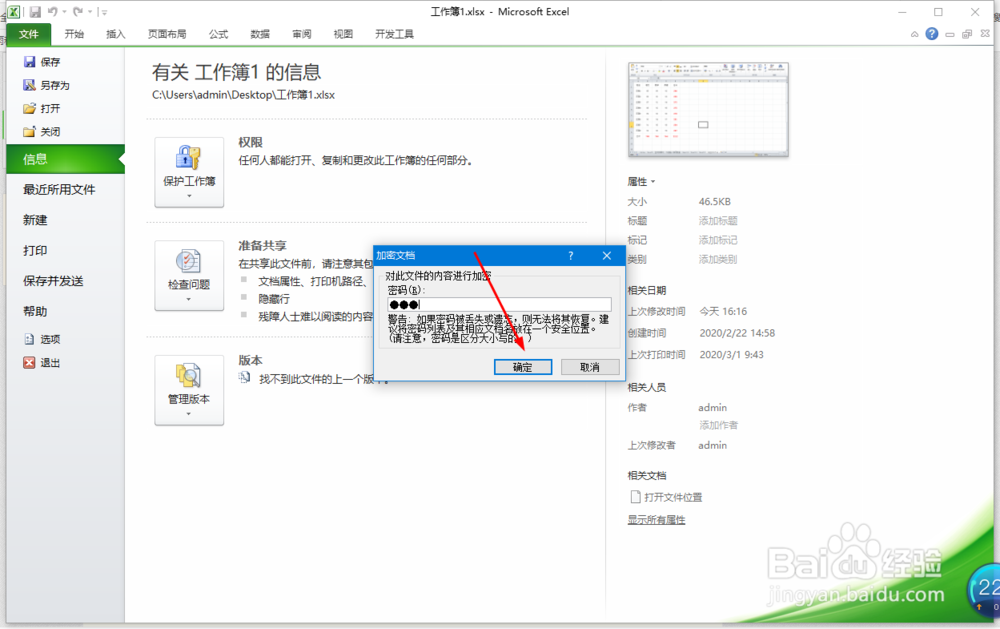Viewport: 1000px width, 629px height.
Task: Choose 打开 in the backstage menu
Action: coord(41,108)
